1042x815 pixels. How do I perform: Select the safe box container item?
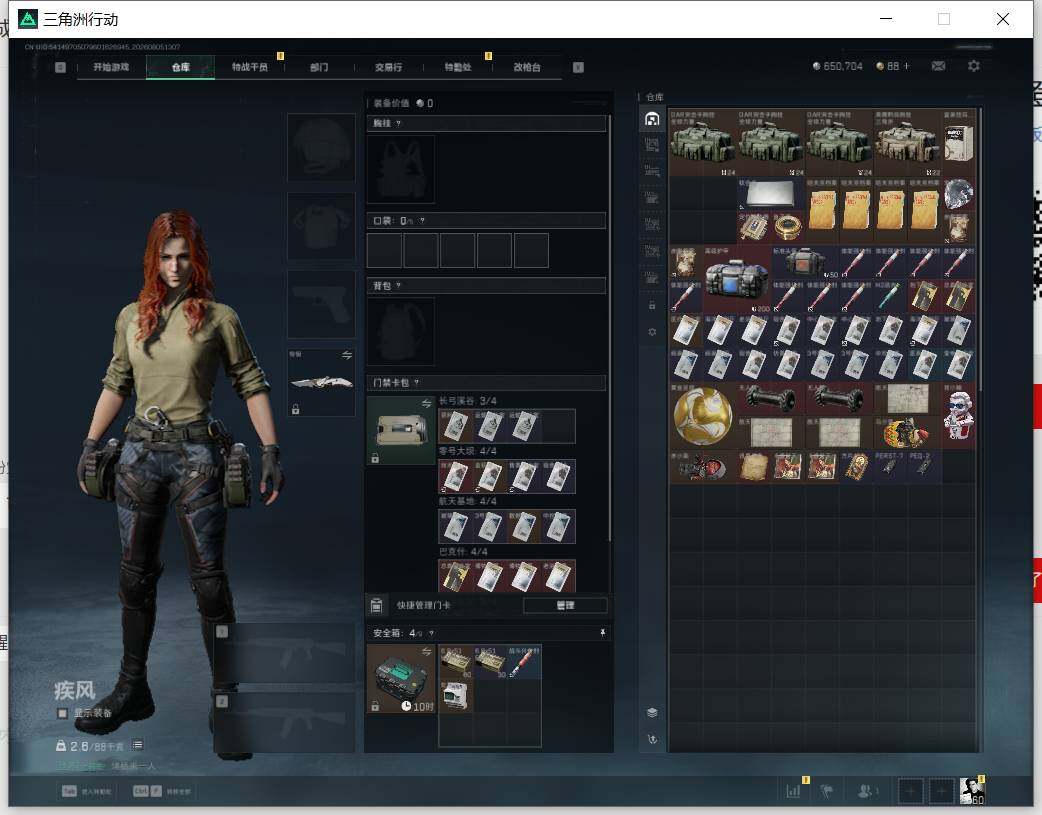pyautogui.click(x=401, y=679)
